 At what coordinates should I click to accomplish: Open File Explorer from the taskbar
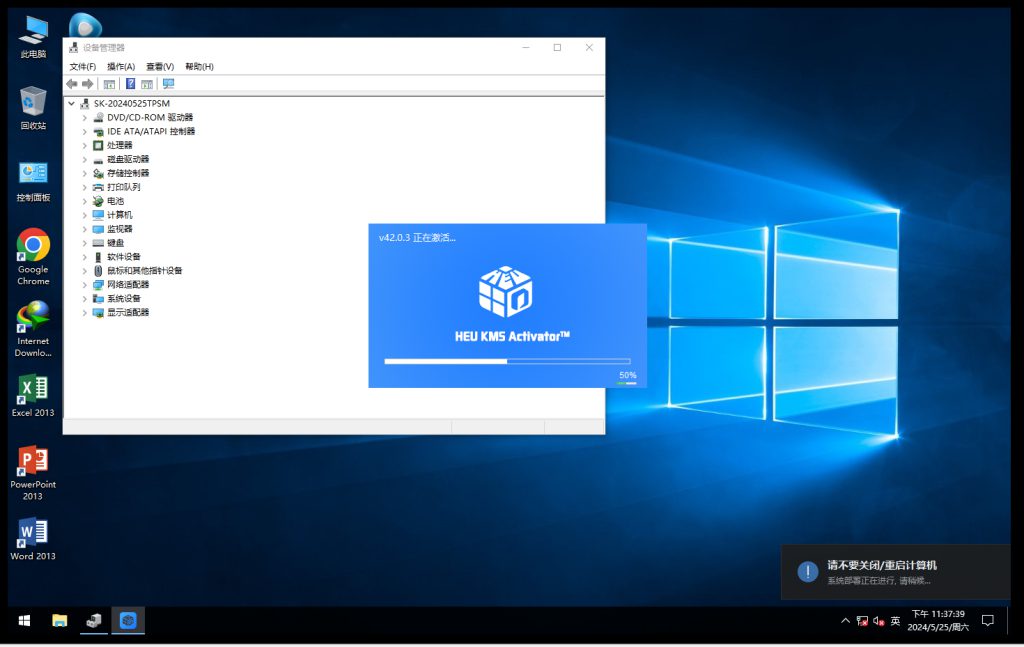tap(60, 621)
